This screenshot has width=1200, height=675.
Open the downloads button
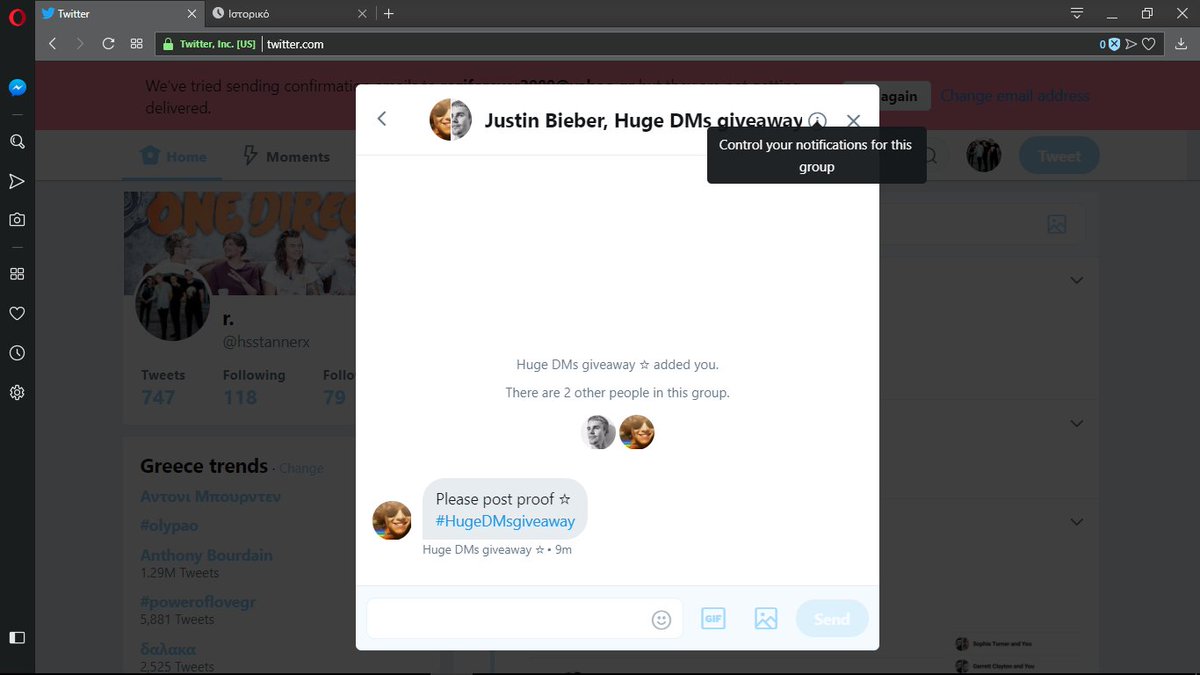point(1181,44)
